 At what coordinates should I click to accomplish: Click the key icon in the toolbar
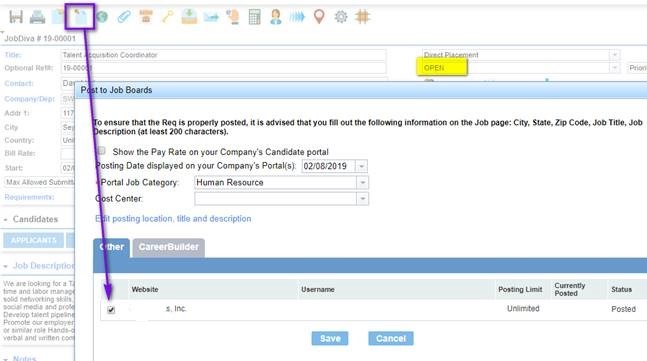pos(167,17)
